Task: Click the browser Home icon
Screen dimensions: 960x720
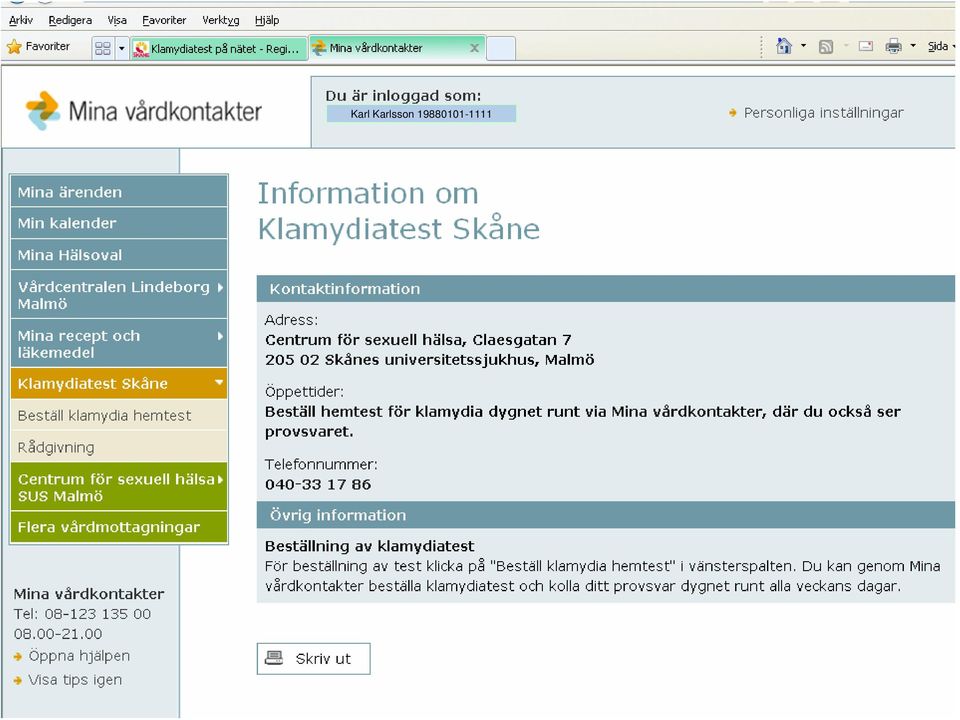Action: (784, 46)
